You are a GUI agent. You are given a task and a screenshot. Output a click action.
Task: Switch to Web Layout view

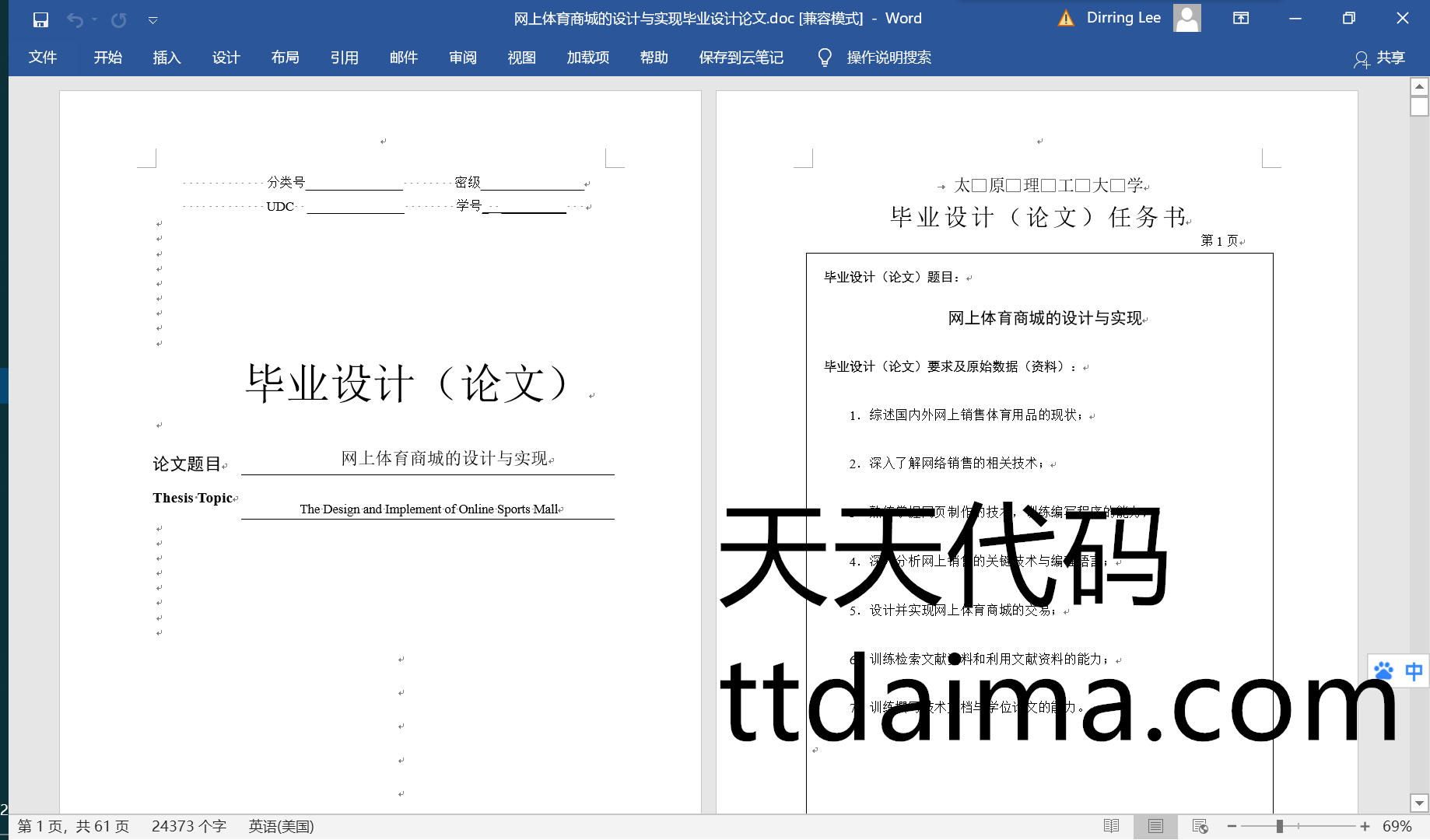tap(1200, 826)
